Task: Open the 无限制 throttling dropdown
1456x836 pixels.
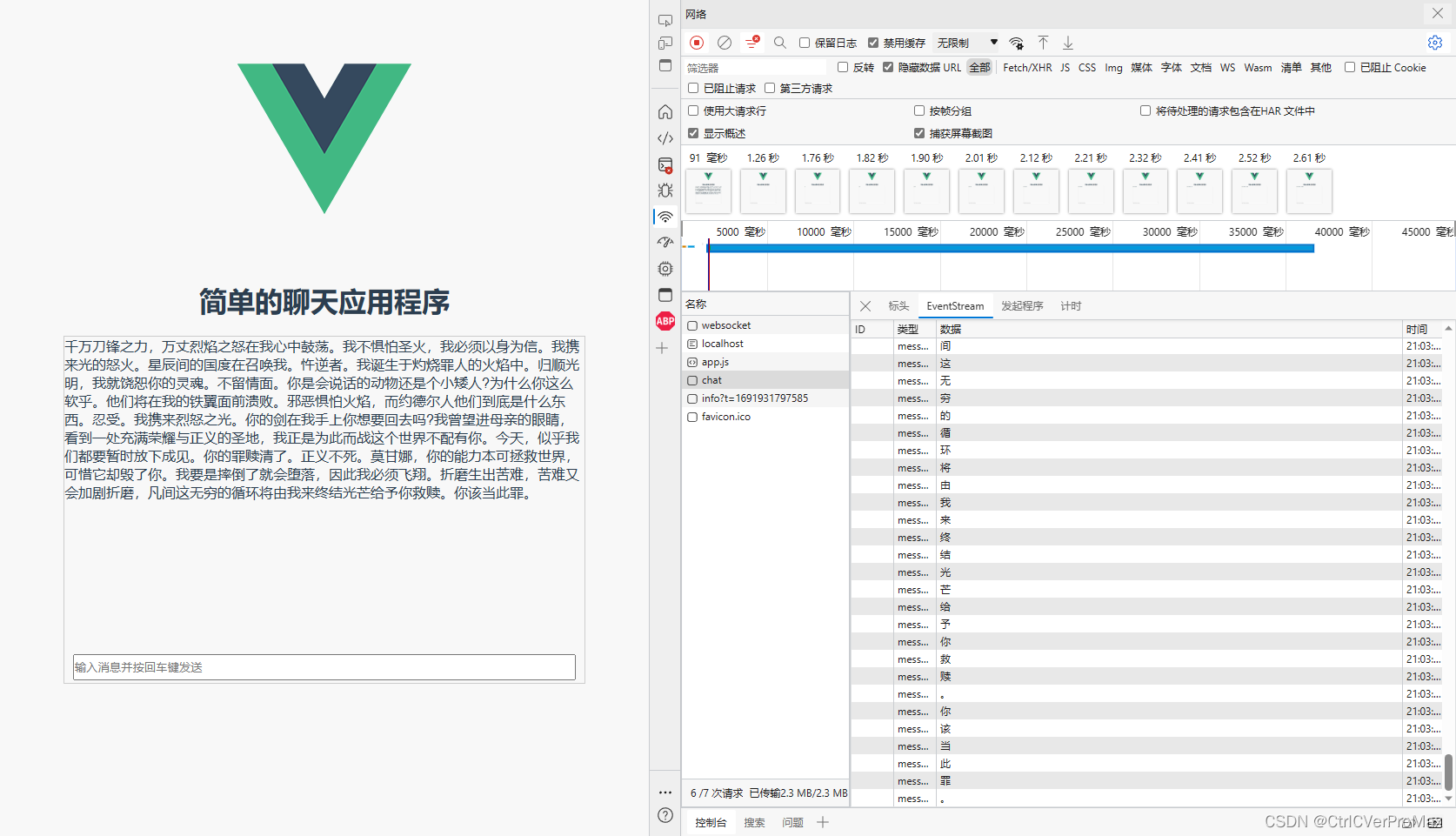Action: [967, 43]
